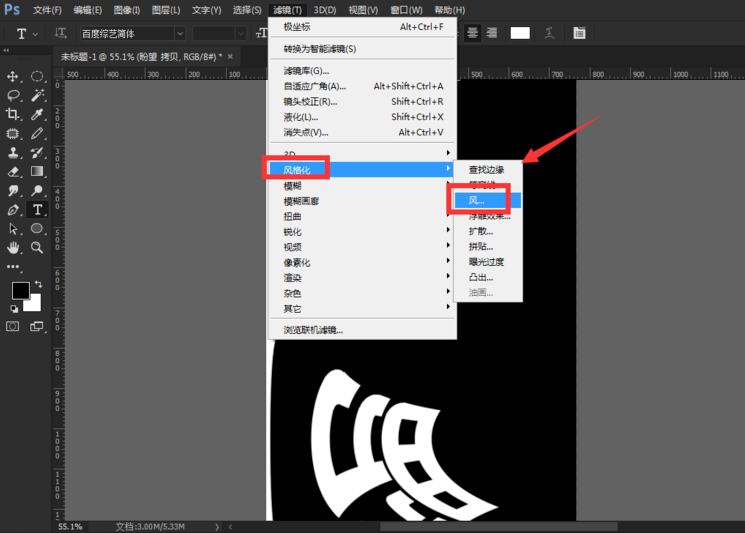The width and height of the screenshot is (745, 533).
Task: Toggle the Character and Paragraph panels icon
Action: tap(579, 33)
